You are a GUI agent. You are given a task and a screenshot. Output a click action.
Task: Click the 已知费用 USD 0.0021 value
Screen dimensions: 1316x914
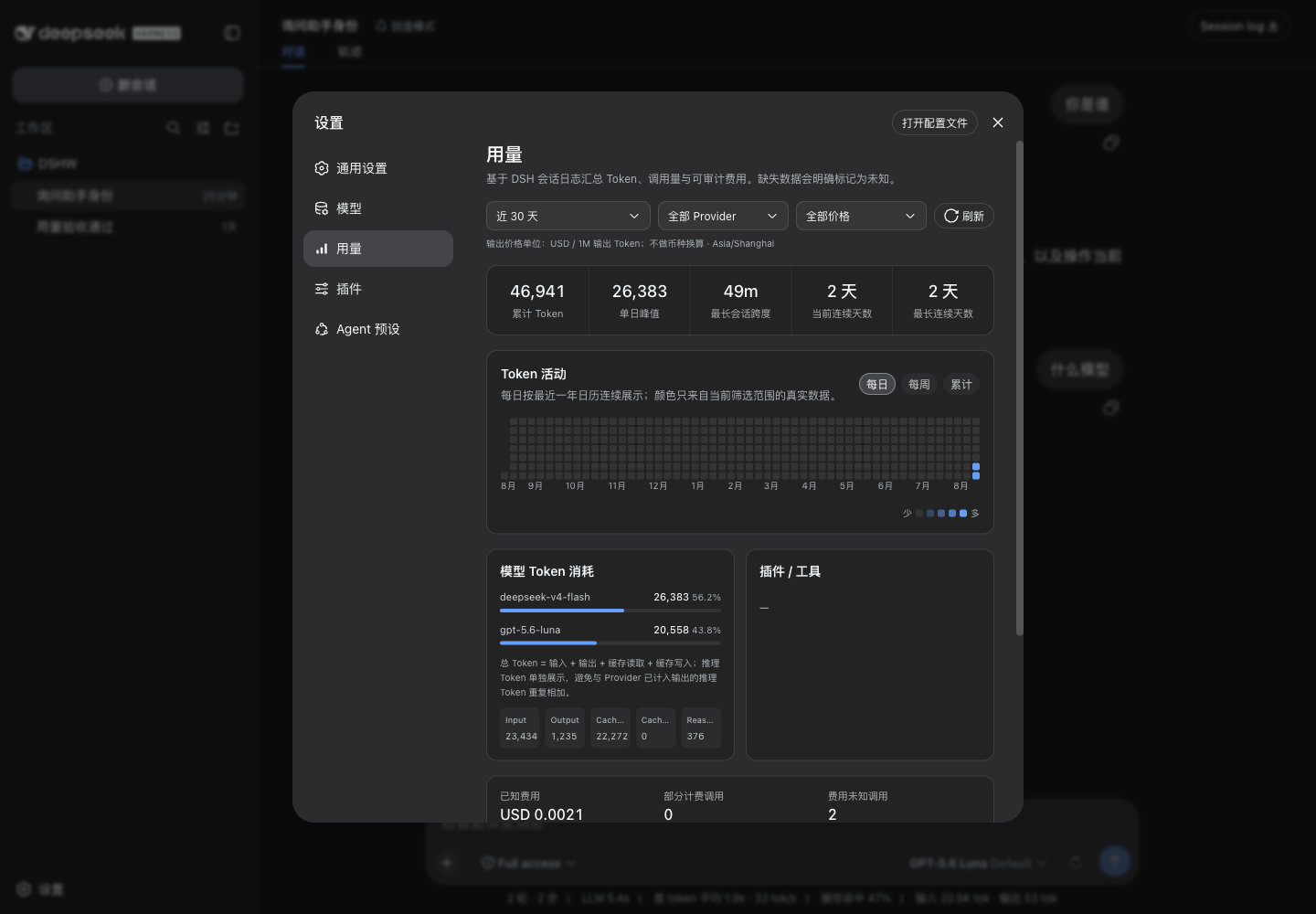click(x=542, y=814)
